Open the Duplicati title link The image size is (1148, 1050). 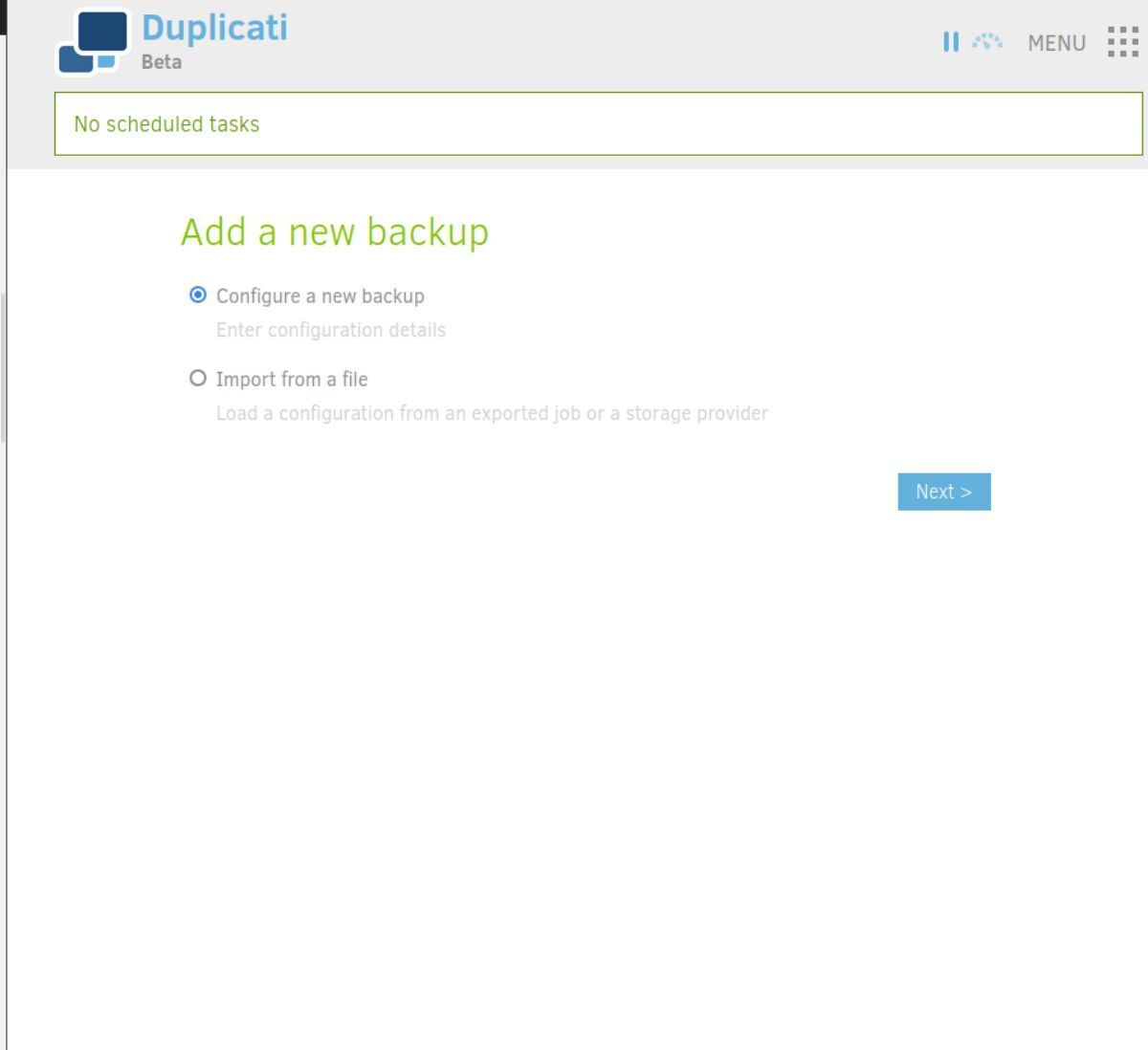coord(214,27)
